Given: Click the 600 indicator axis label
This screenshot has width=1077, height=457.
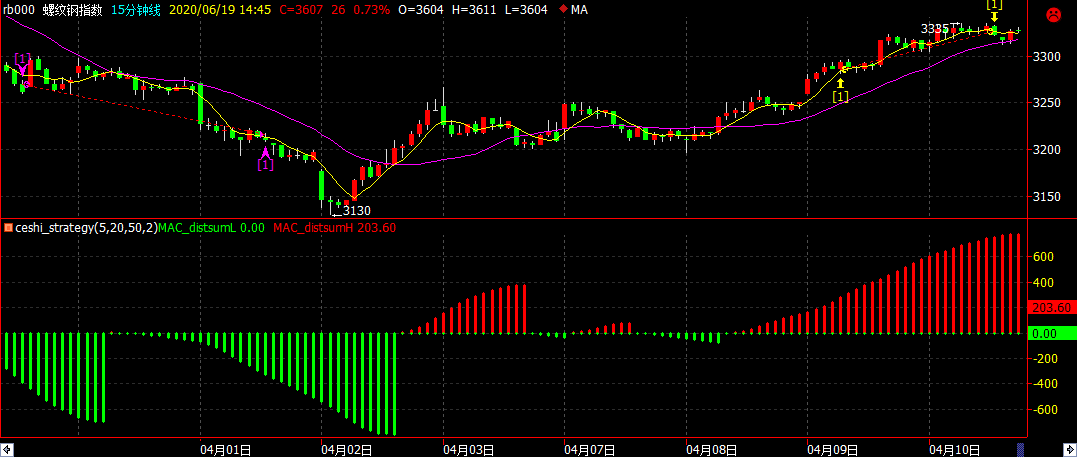Looking at the screenshot, I should click(x=1044, y=257).
